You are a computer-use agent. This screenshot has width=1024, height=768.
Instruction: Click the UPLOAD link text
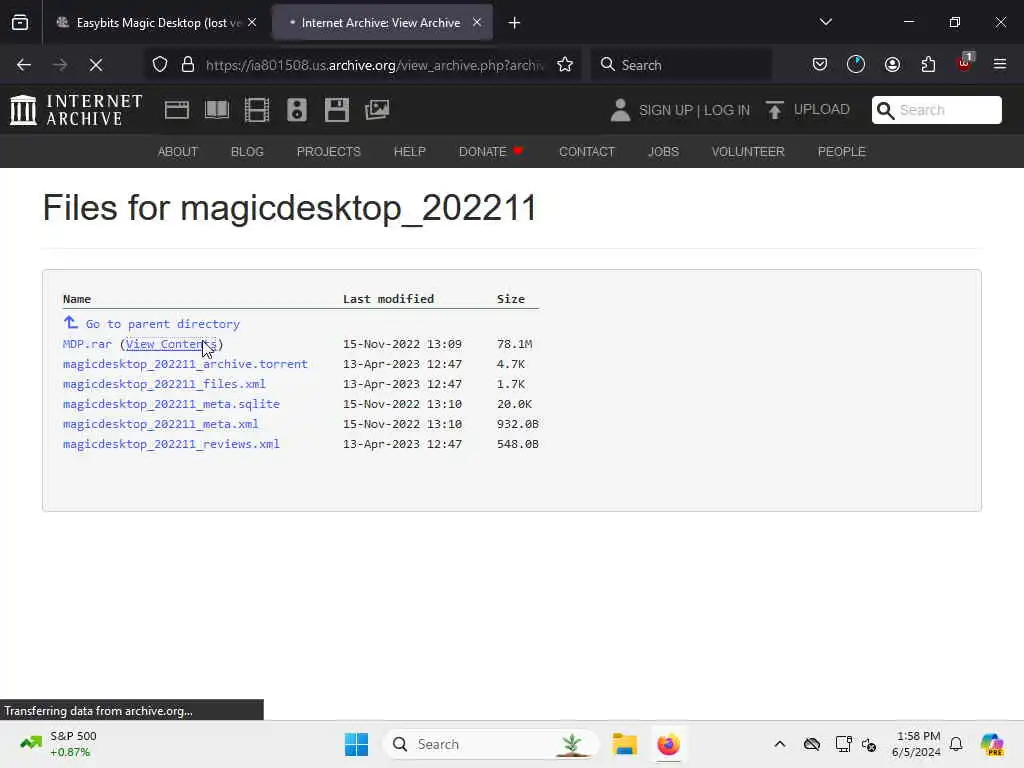pyautogui.click(x=822, y=110)
